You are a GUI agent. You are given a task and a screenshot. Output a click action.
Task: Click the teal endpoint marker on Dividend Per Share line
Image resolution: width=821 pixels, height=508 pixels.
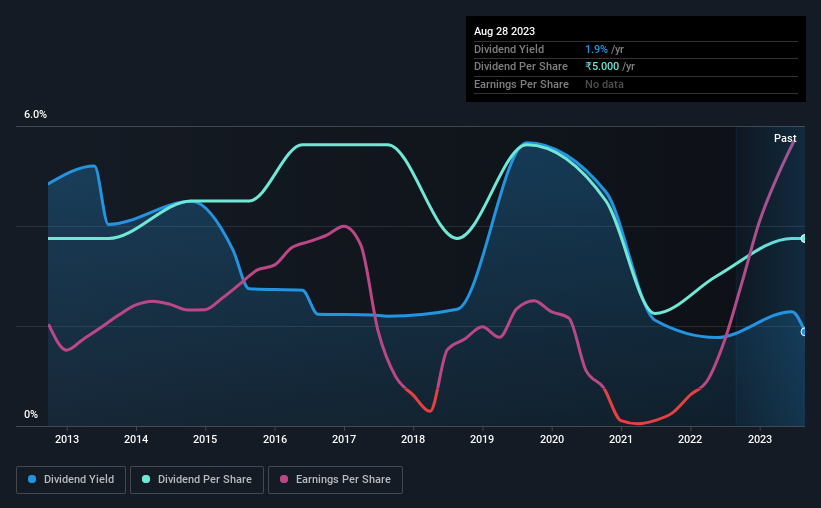(804, 239)
